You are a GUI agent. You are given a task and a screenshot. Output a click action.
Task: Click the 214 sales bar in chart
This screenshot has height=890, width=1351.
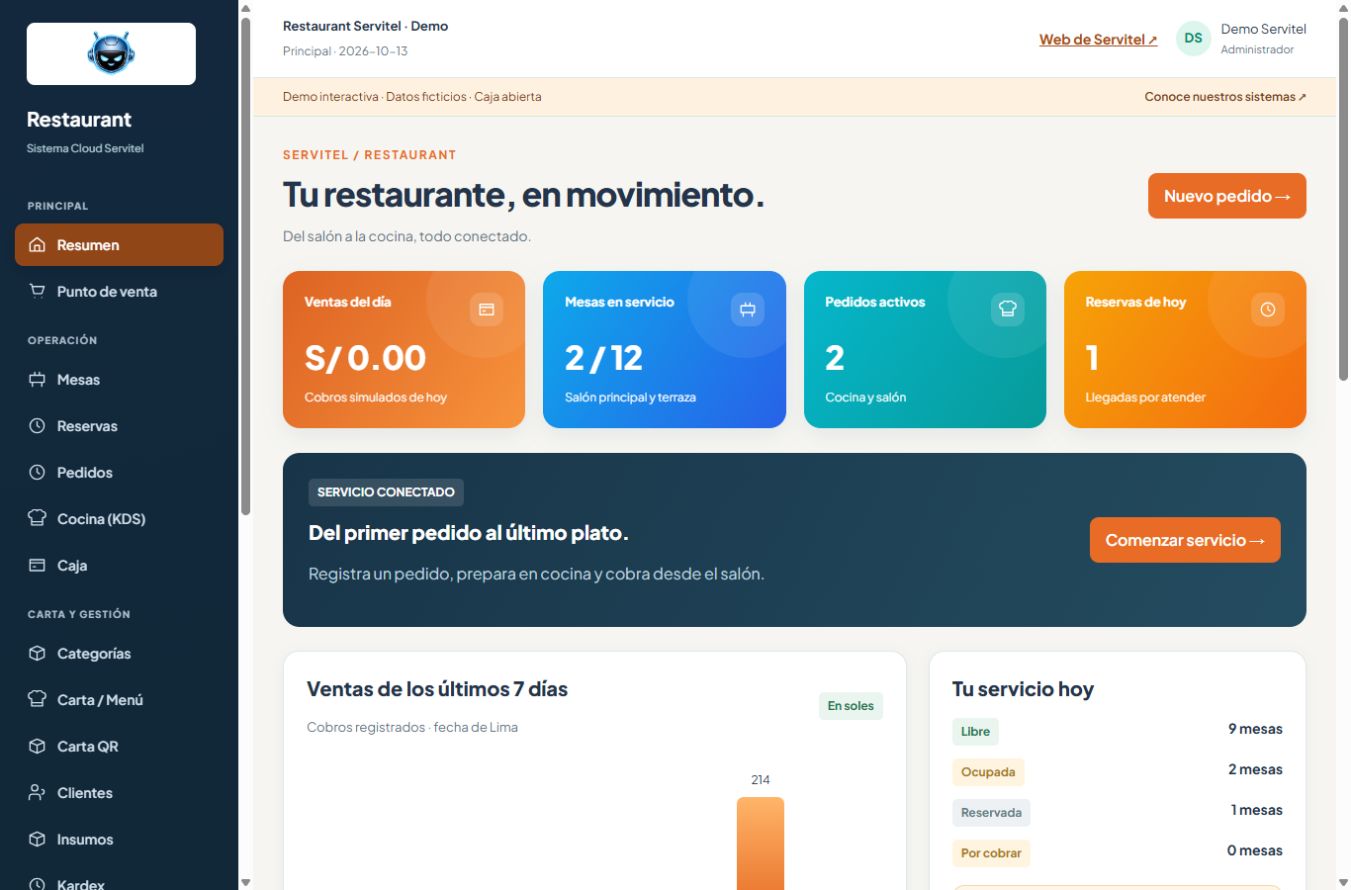point(760,843)
